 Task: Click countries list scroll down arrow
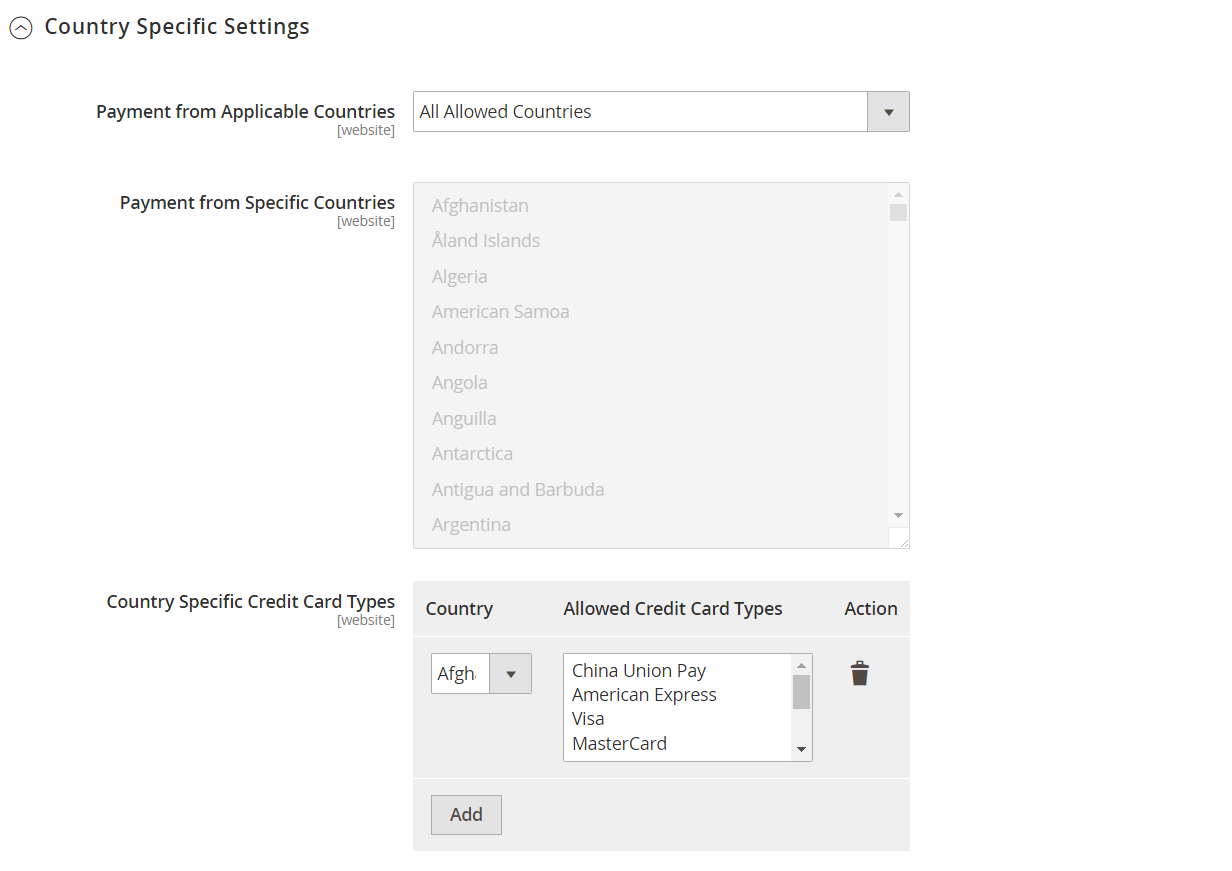898,515
